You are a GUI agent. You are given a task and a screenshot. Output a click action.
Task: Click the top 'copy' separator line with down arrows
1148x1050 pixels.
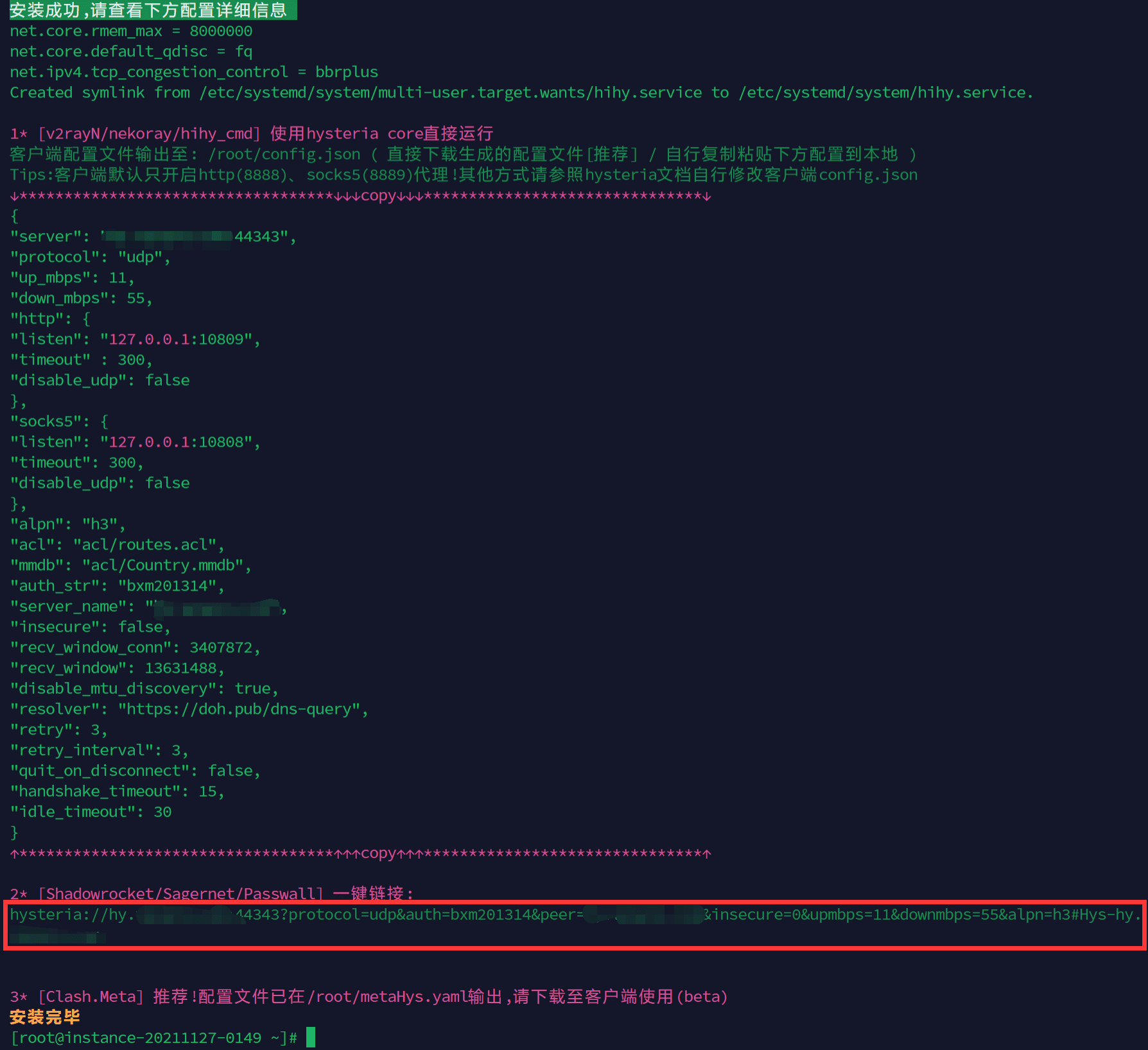(x=361, y=195)
